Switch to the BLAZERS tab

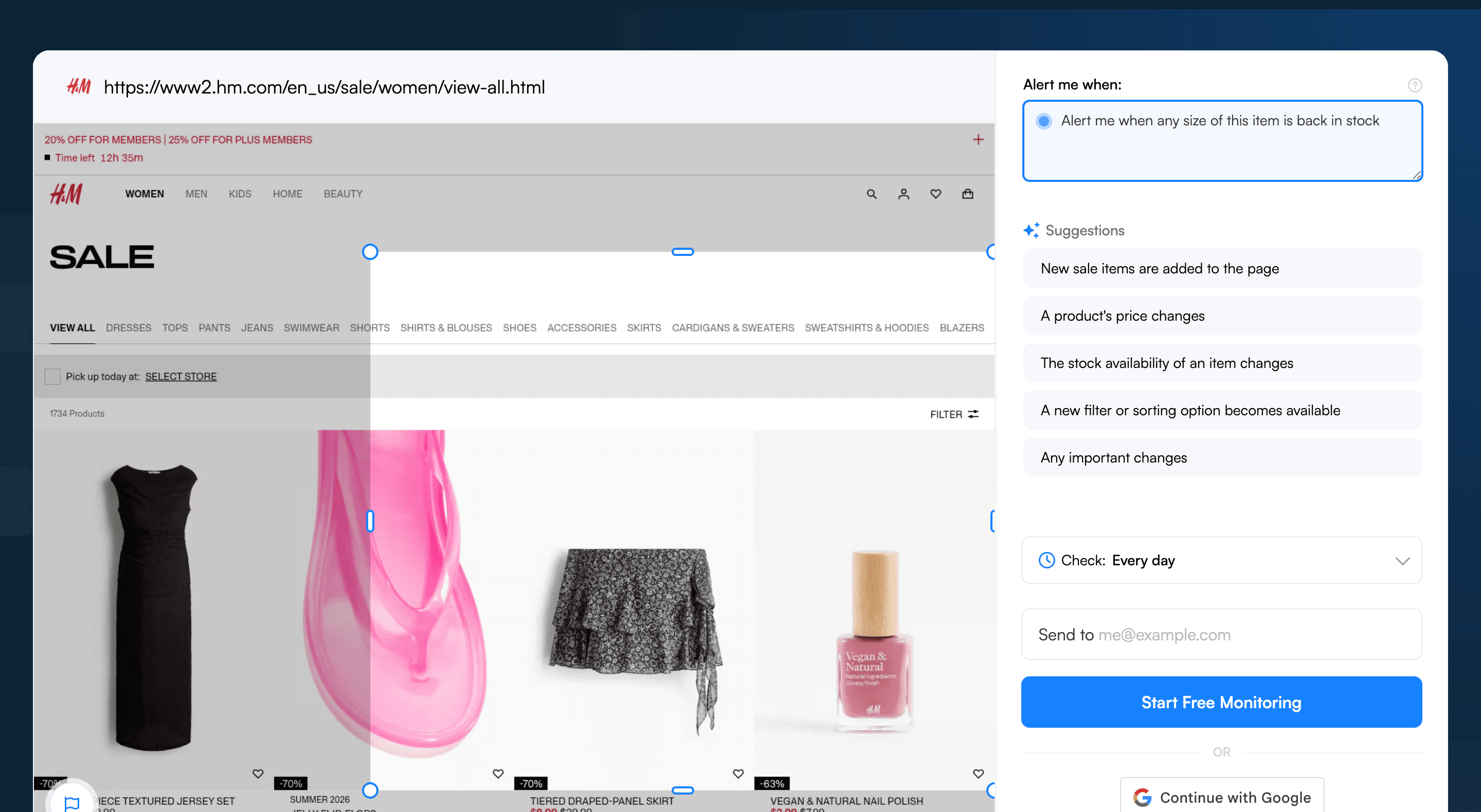[x=962, y=328]
